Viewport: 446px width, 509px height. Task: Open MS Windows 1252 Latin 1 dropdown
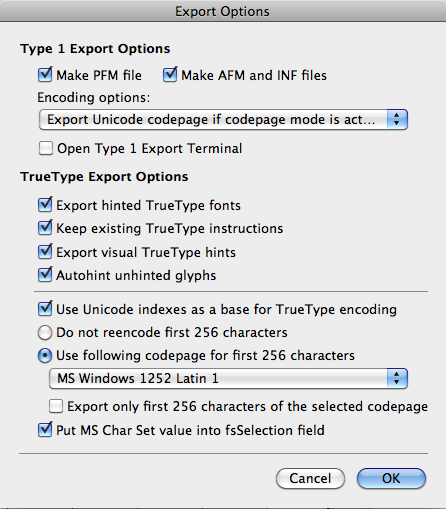click(x=228, y=378)
